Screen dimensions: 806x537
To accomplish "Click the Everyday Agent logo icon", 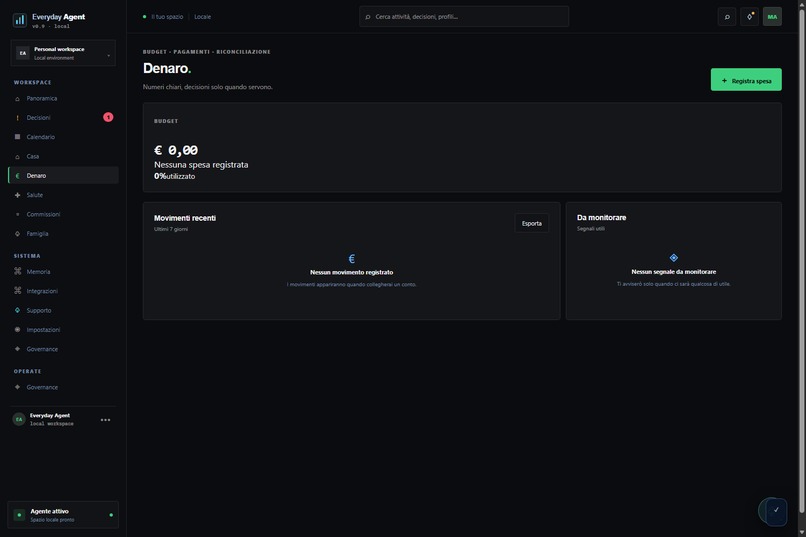I will pyautogui.click(x=20, y=20).
